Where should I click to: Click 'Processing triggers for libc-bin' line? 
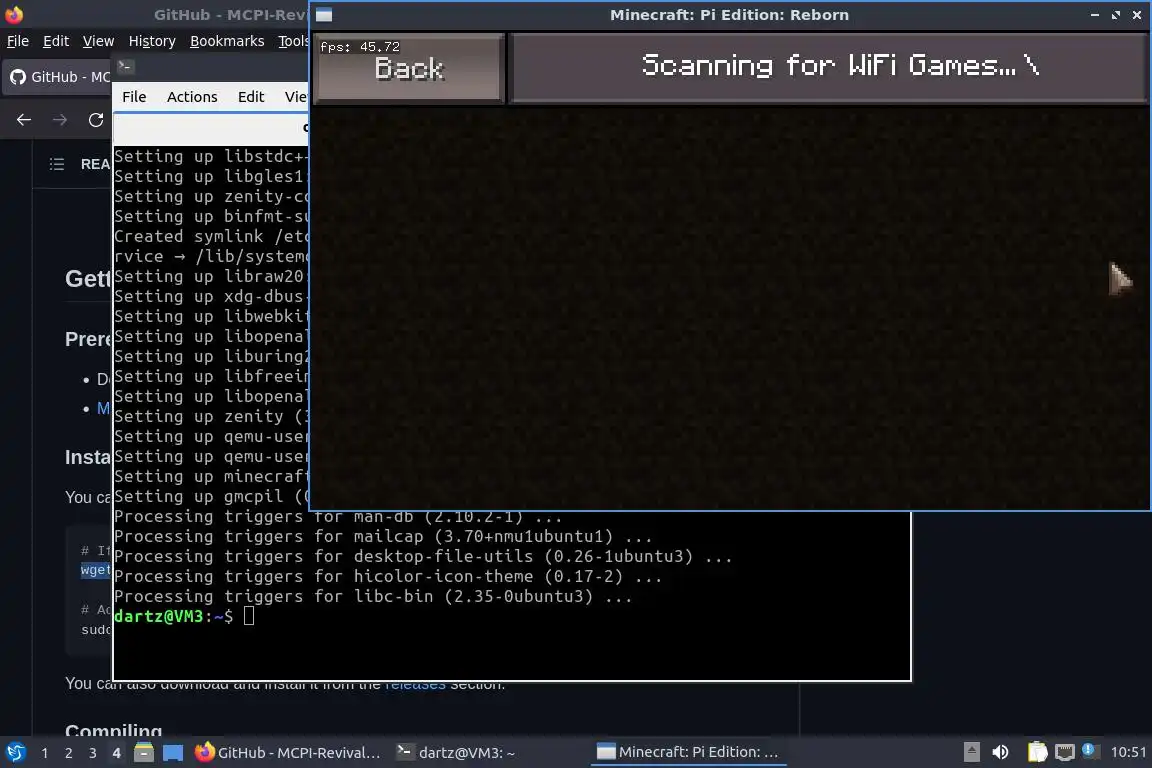373,596
